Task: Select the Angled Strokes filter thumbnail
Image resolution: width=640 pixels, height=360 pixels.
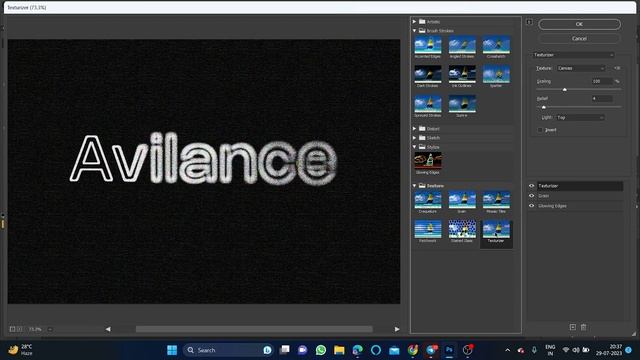Action: [x=462, y=45]
